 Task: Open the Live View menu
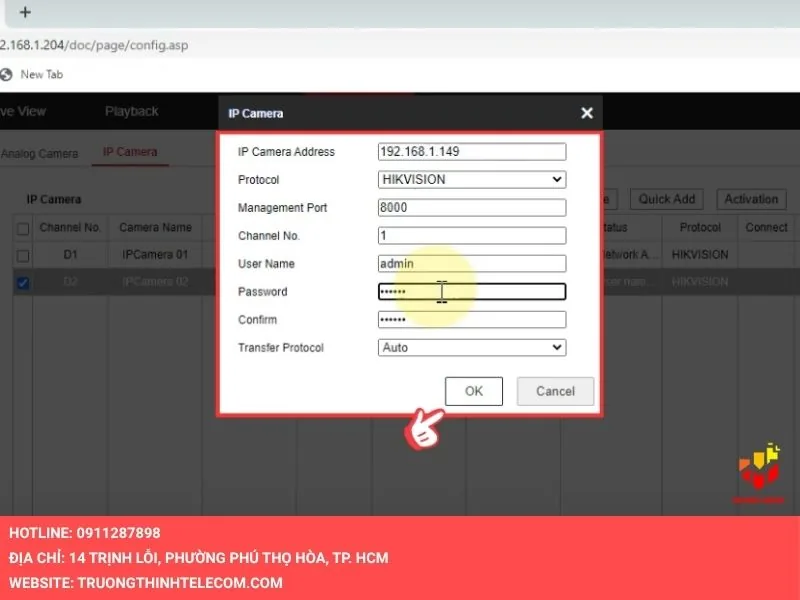[23, 111]
